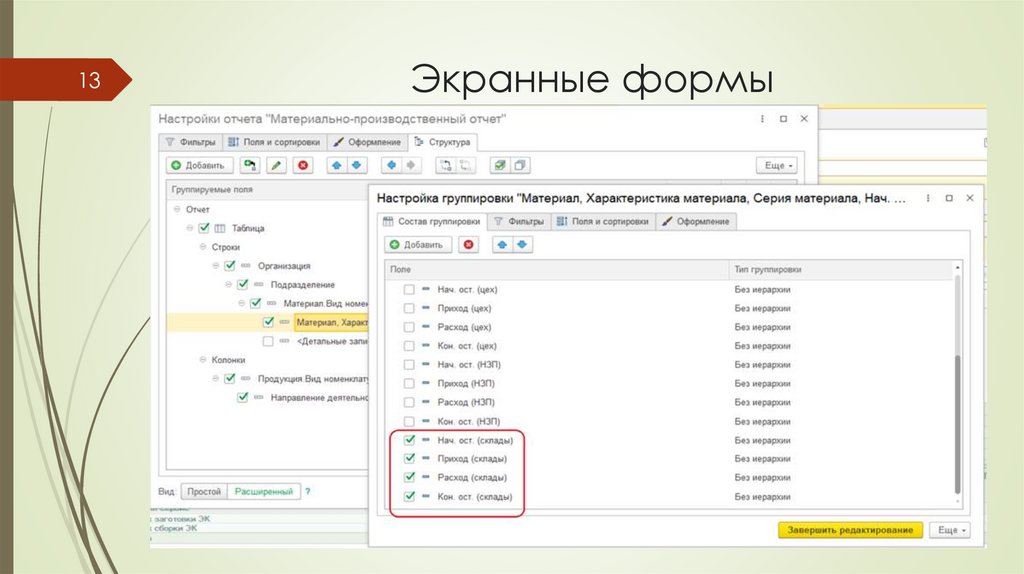The image size is (1024, 574).
Task: Click the check-all icon in report settings toolbar
Action: (x=500, y=166)
